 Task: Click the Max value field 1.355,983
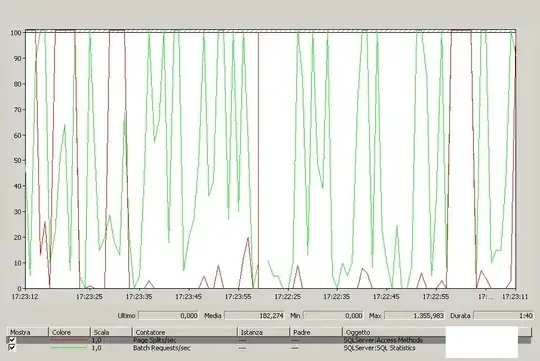pyautogui.click(x=414, y=316)
